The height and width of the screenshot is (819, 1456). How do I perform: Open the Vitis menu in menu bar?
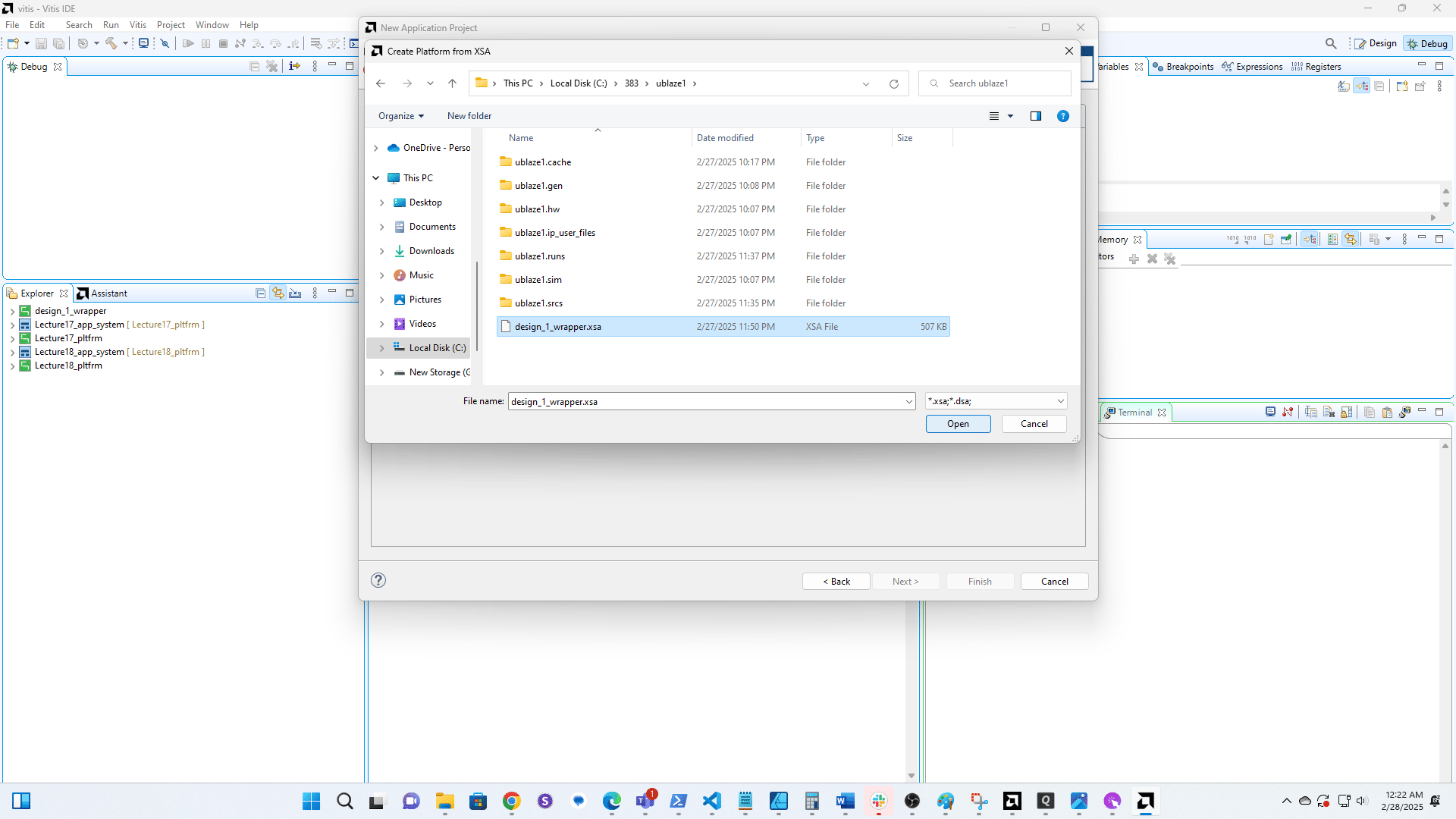137,25
